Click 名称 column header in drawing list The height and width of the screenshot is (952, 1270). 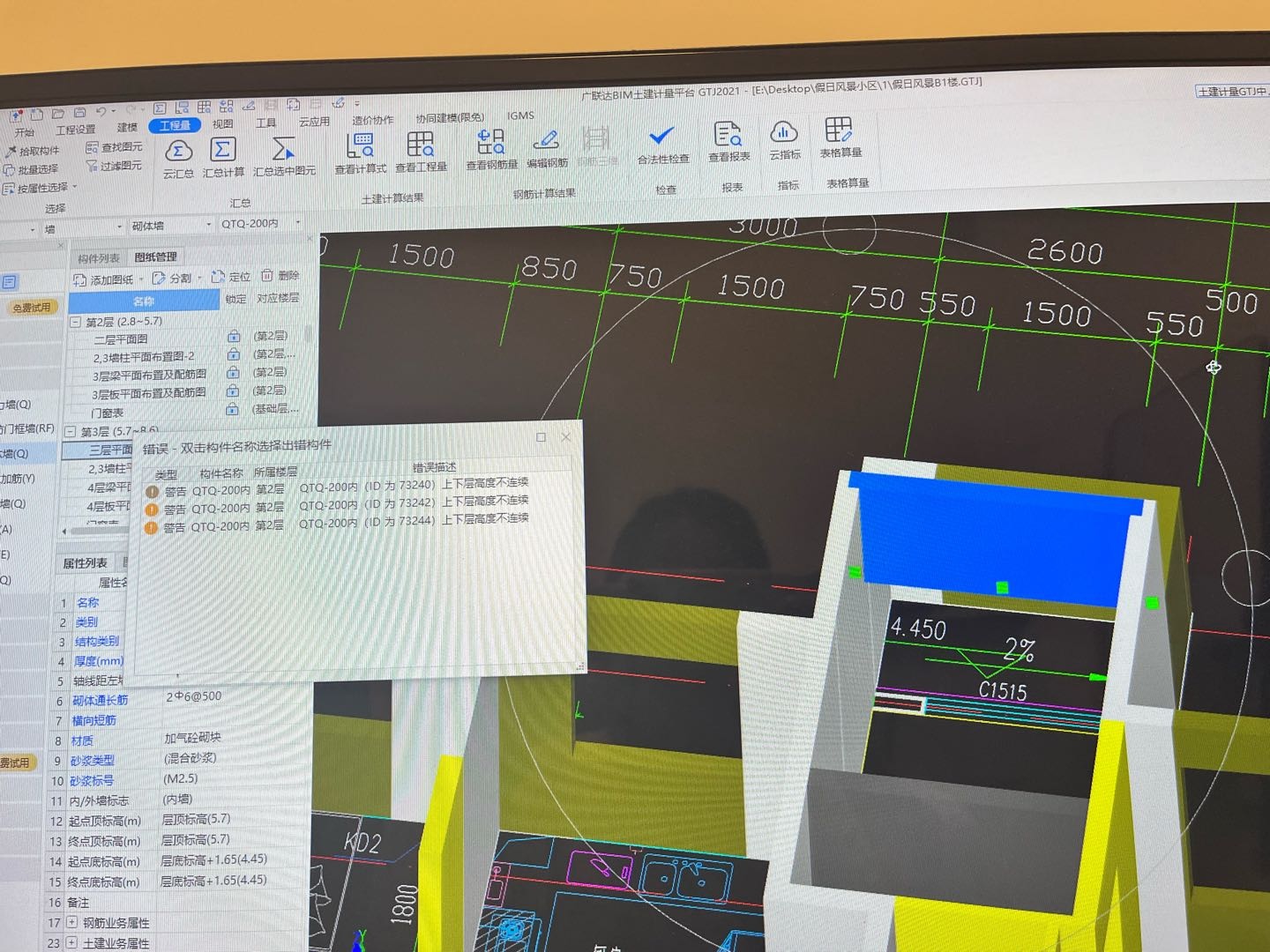[x=144, y=301]
